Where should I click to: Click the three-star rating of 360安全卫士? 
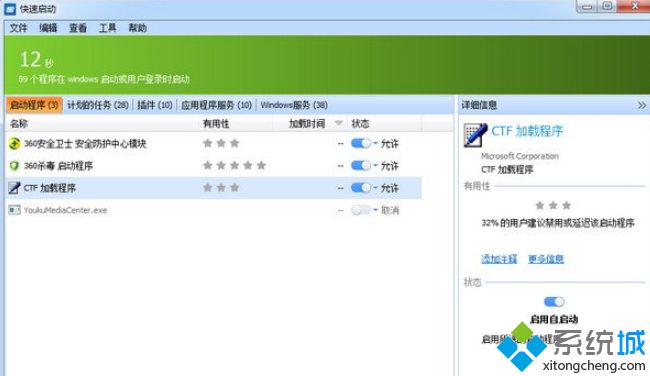coord(221,143)
